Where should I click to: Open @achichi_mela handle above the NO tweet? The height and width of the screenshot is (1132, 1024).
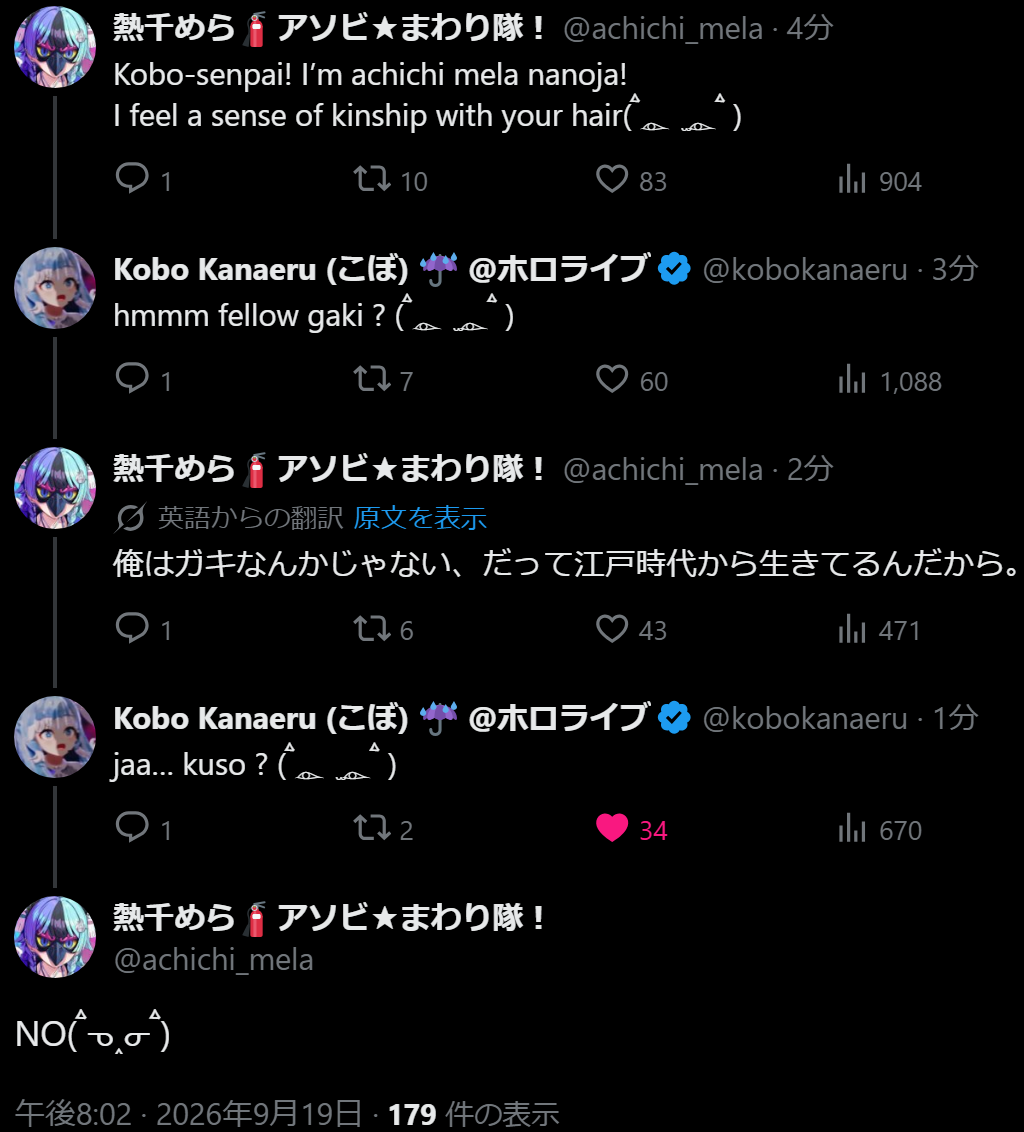[214, 960]
